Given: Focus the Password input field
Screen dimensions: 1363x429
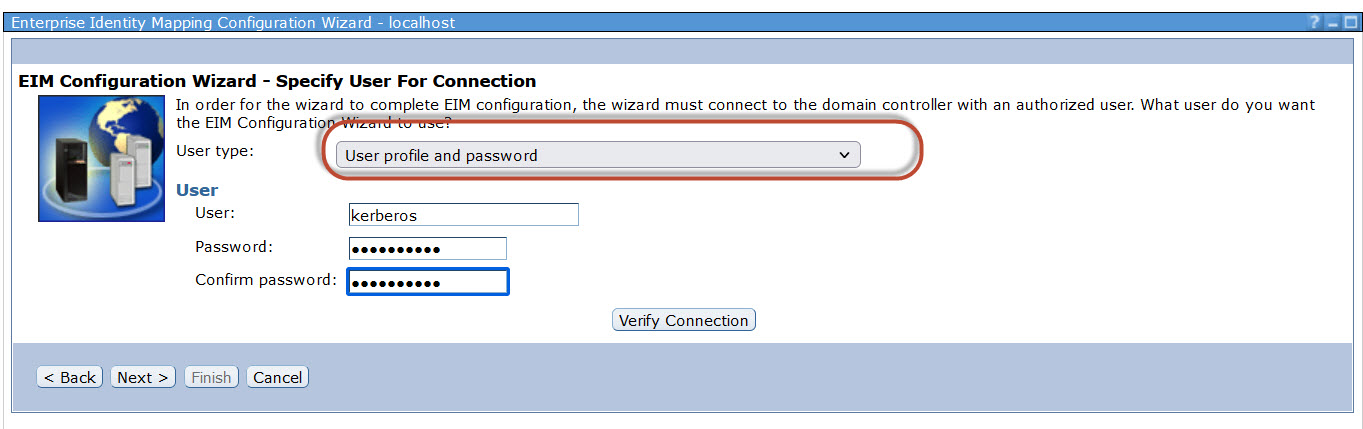Looking at the screenshot, I should (x=427, y=248).
